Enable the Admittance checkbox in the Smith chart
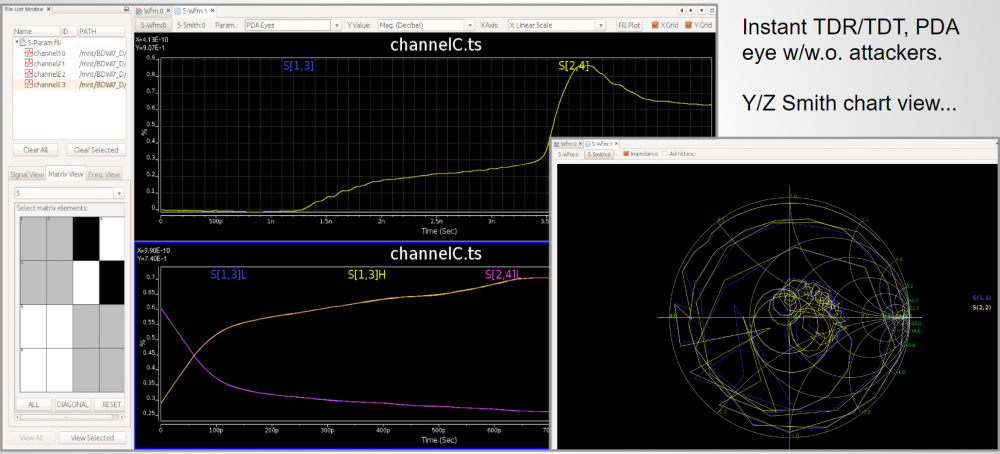The height and width of the screenshot is (454, 1000). [x=666, y=154]
